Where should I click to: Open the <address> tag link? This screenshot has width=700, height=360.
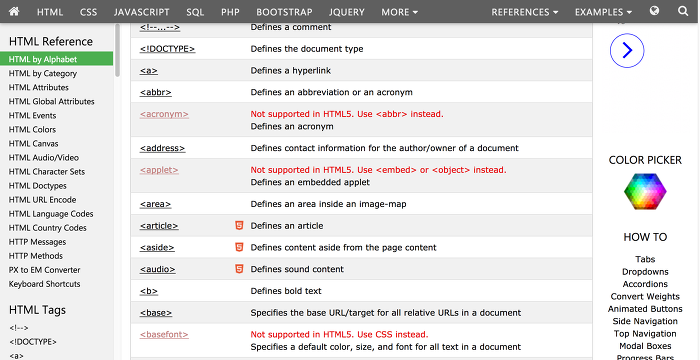162,148
